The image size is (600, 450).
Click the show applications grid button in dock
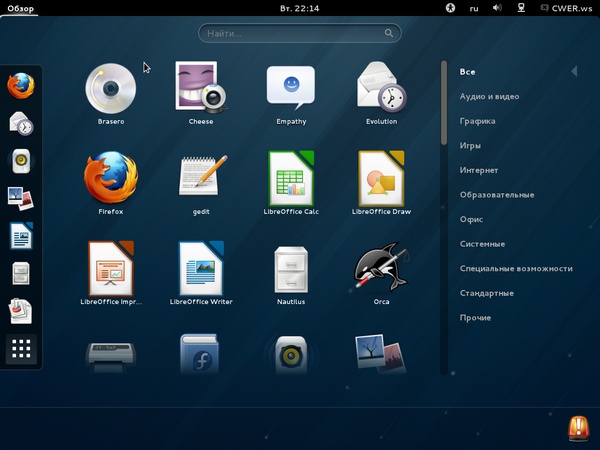click(22, 349)
